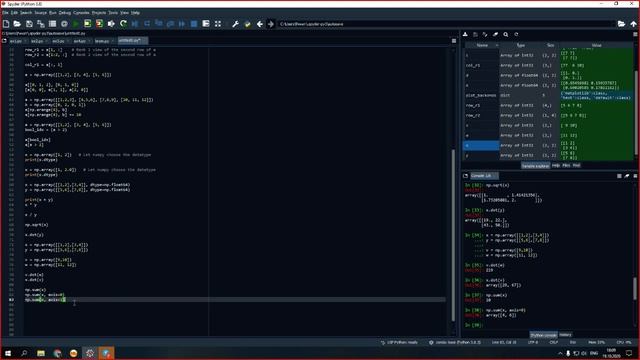Open the Search menu
Viewport: 640px width, 360px height.
[x=26, y=13]
